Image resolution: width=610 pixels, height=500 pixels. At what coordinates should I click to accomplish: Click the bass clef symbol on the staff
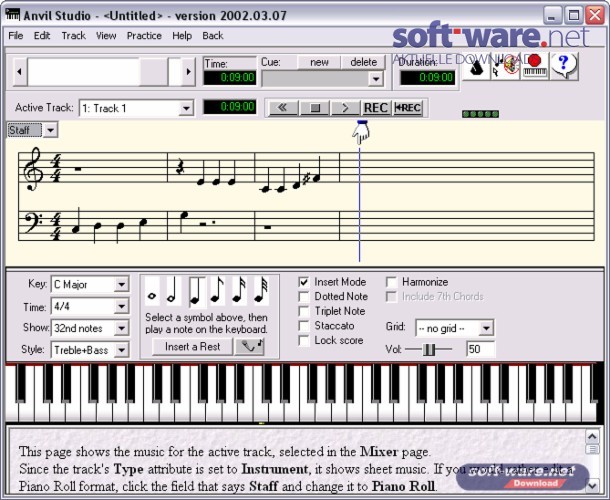point(34,223)
